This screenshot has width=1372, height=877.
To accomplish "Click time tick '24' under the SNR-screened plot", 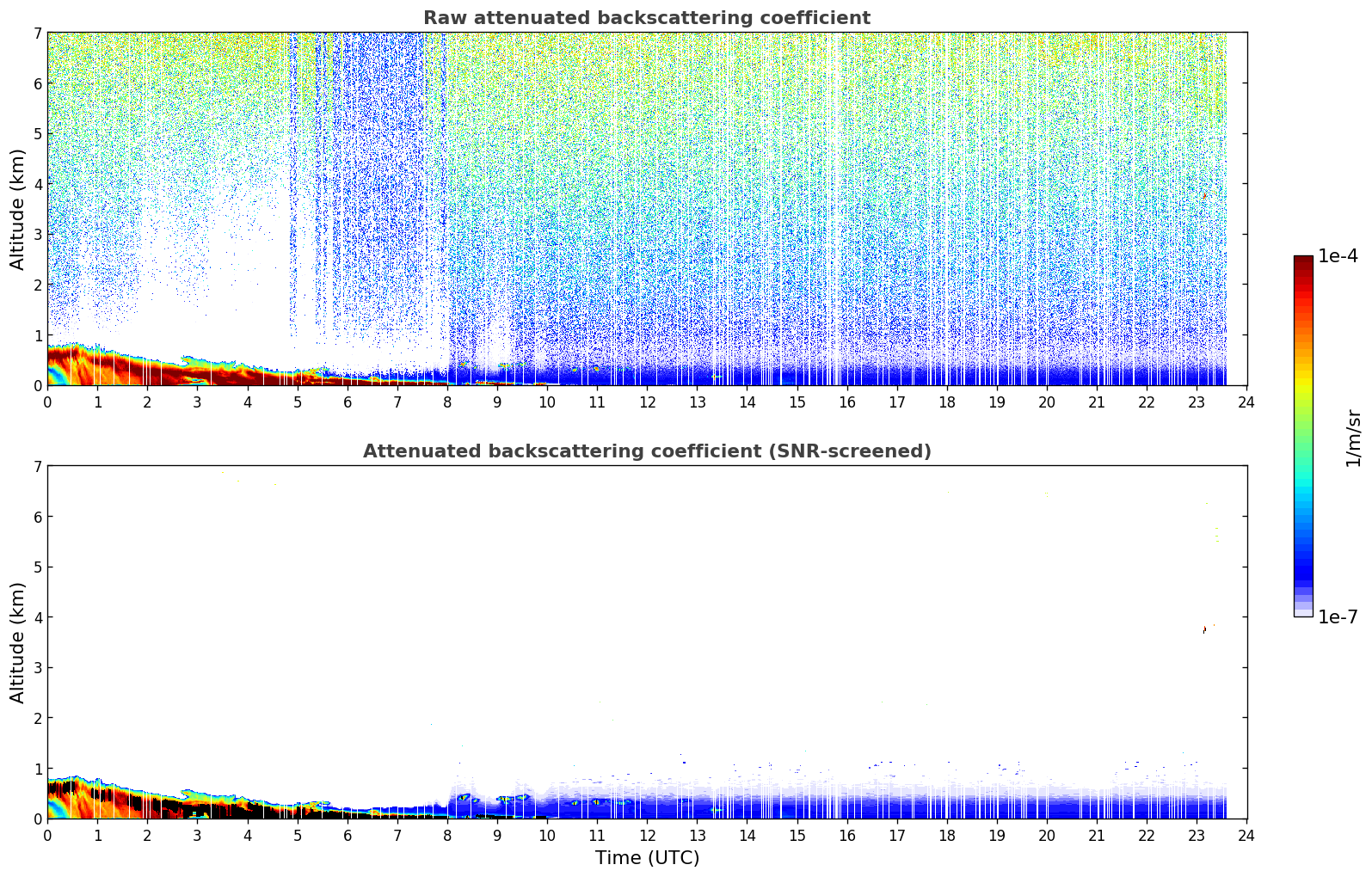I will click(1246, 835).
